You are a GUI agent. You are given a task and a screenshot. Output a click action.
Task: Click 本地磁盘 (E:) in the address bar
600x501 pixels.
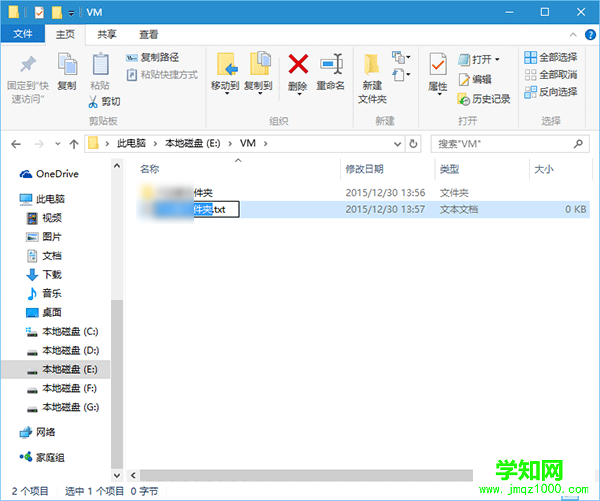coord(192,144)
